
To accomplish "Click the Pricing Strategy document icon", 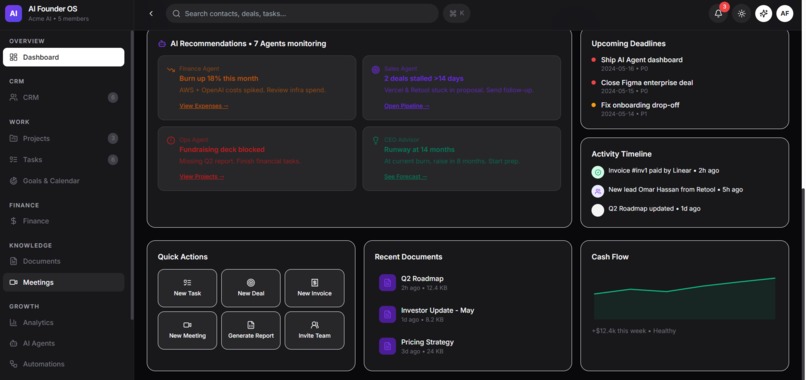I will pyautogui.click(x=387, y=346).
